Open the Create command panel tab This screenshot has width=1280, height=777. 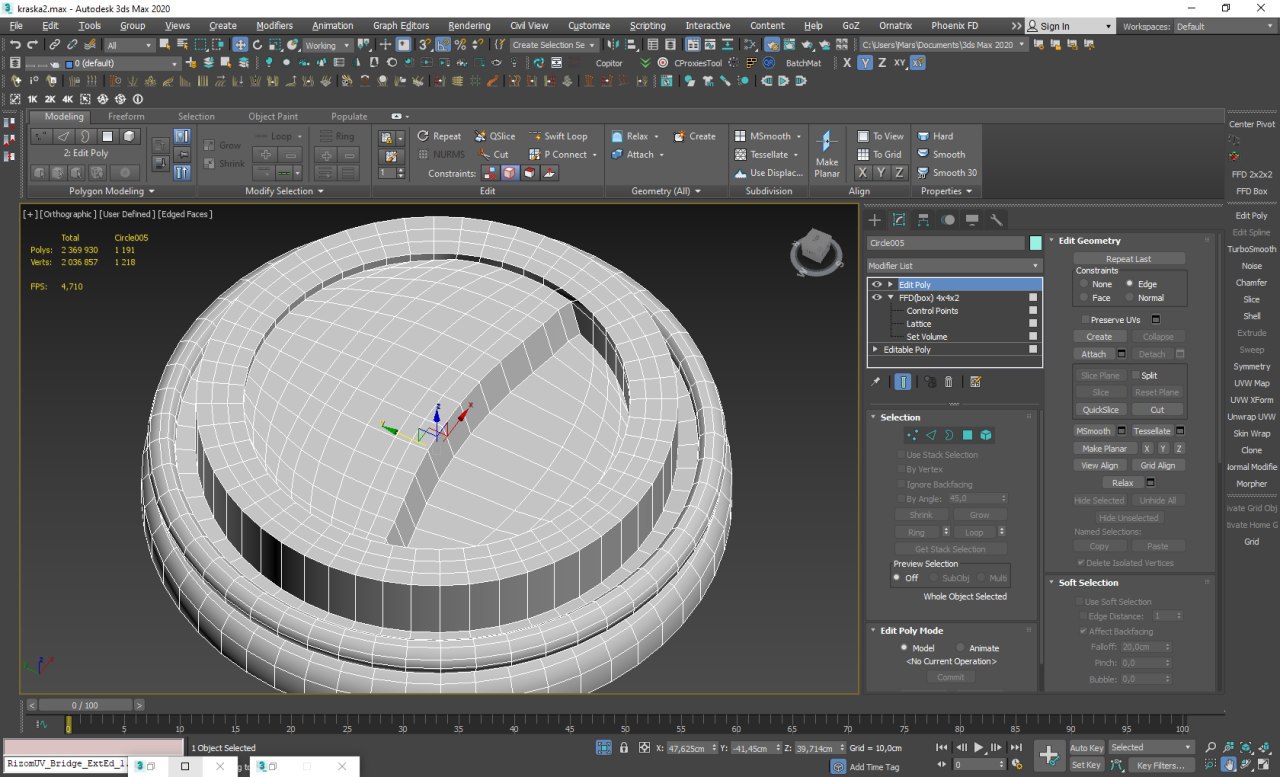[x=875, y=220]
